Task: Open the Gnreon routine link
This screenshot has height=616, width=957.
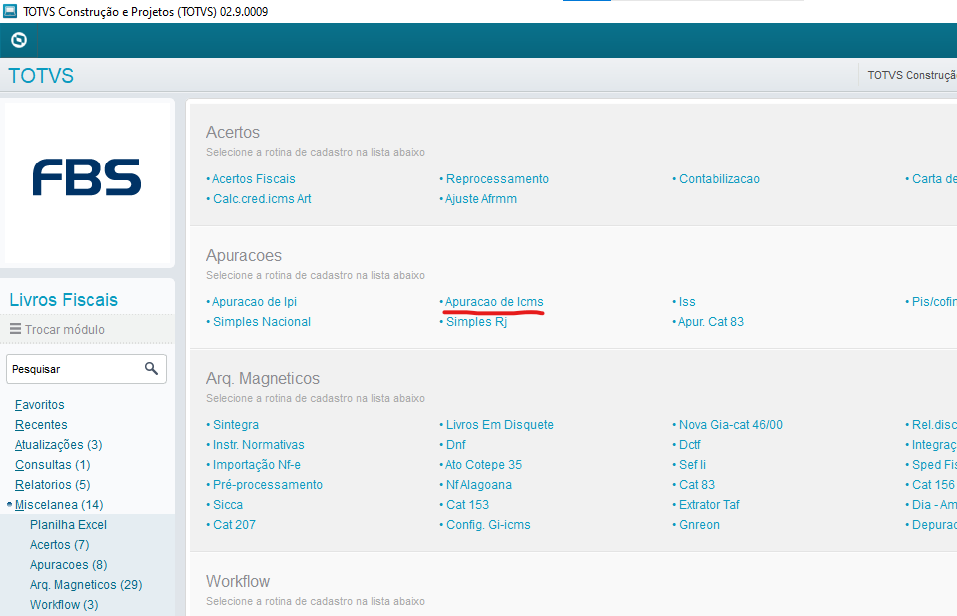Action: (x=699, y=525)
